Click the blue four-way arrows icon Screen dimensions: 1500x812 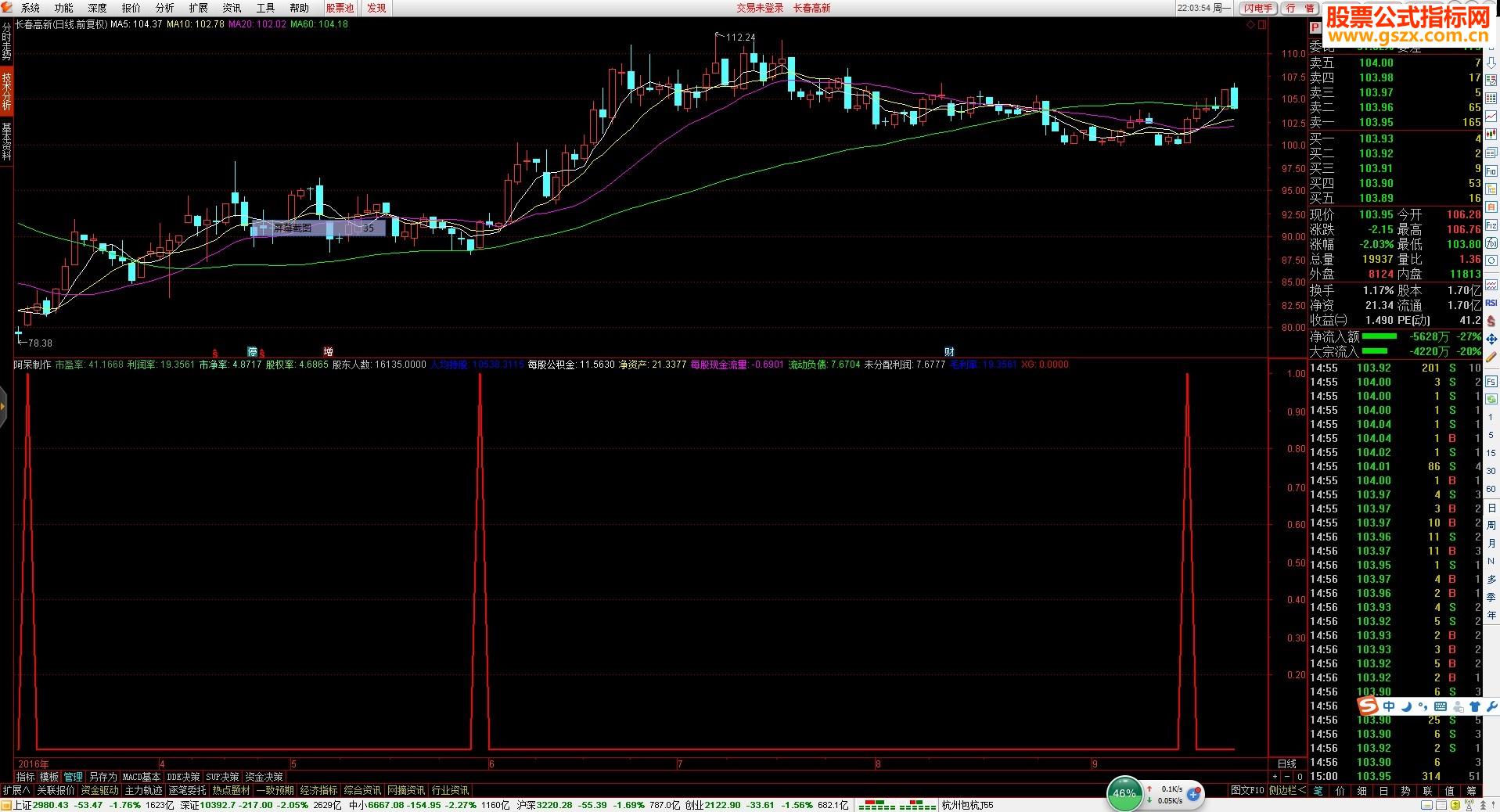pyautogui.click(x=1491, y=338)
